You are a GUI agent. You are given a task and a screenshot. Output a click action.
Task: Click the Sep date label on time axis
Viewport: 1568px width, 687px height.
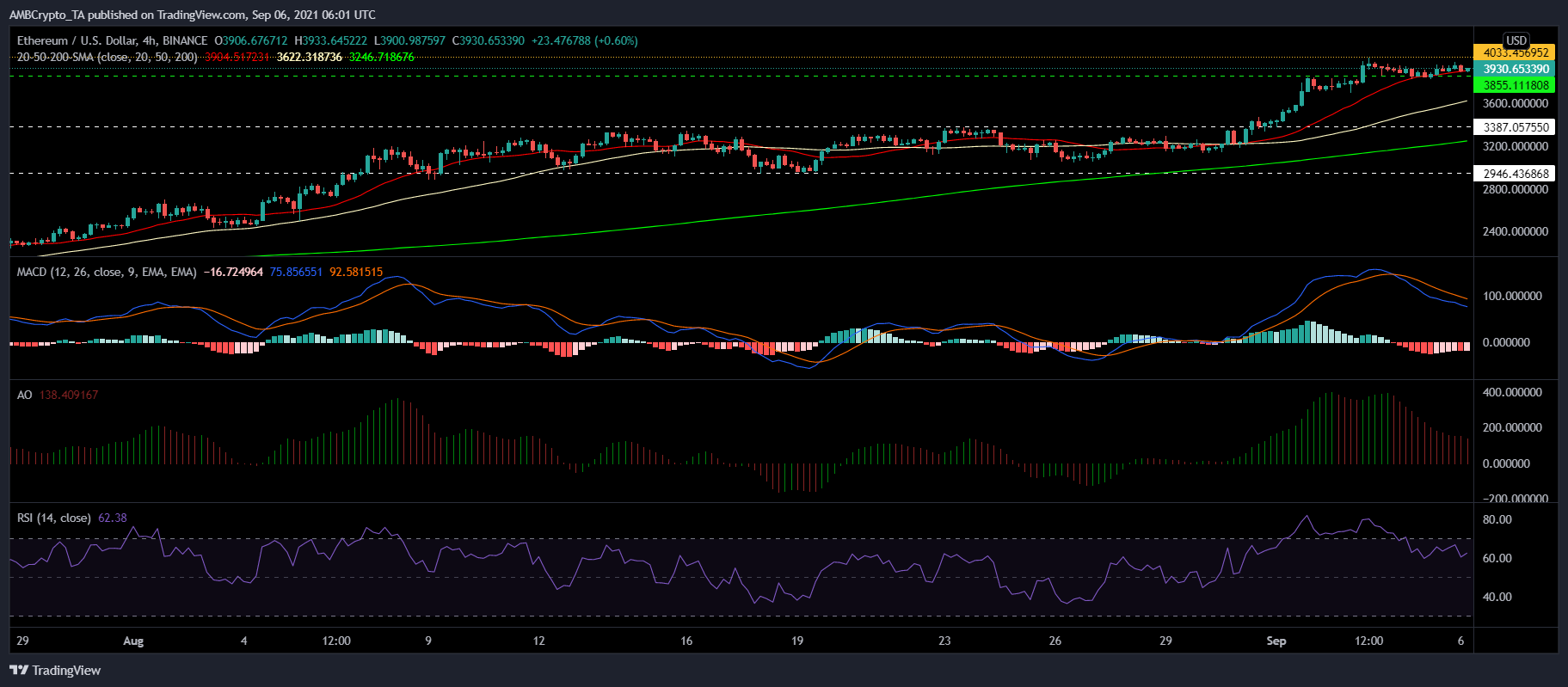[x=1276, y=641]
